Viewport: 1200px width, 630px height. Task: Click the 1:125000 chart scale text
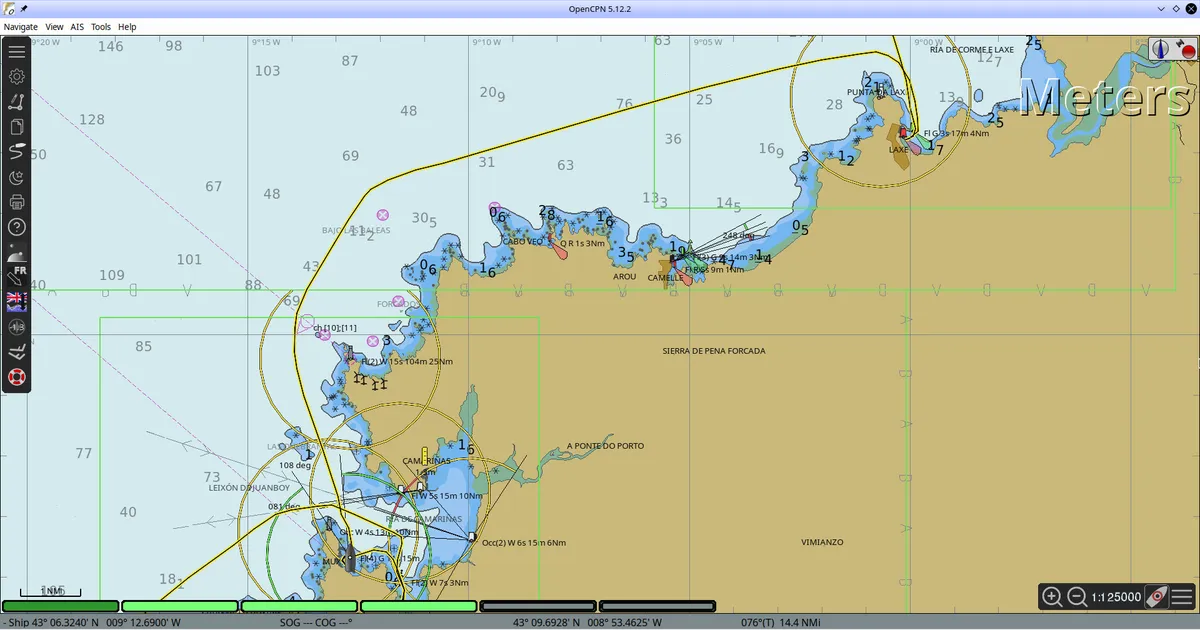pos(1116,597)
